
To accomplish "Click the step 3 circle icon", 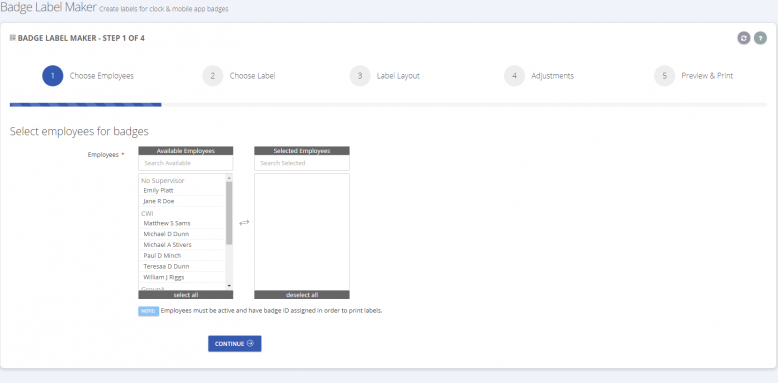I will point(360,76).
